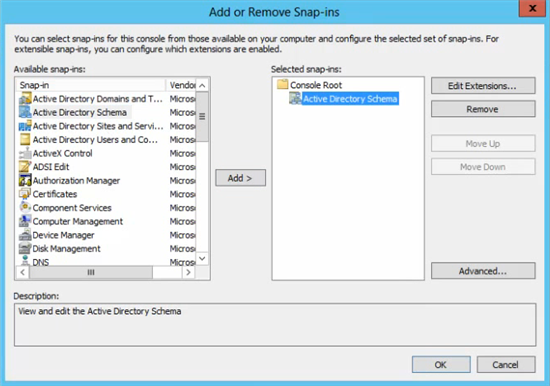Image resolution: width=550 pixels, height=386 pixels.
Task: Select Console Root in the selected snap-ins tree
Action: pos(316,85)
